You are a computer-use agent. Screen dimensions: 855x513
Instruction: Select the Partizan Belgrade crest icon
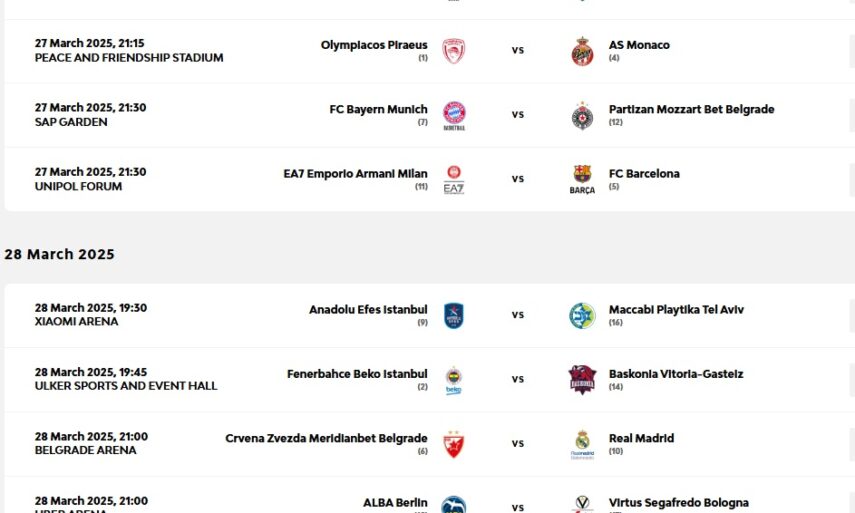coord(582,115)
